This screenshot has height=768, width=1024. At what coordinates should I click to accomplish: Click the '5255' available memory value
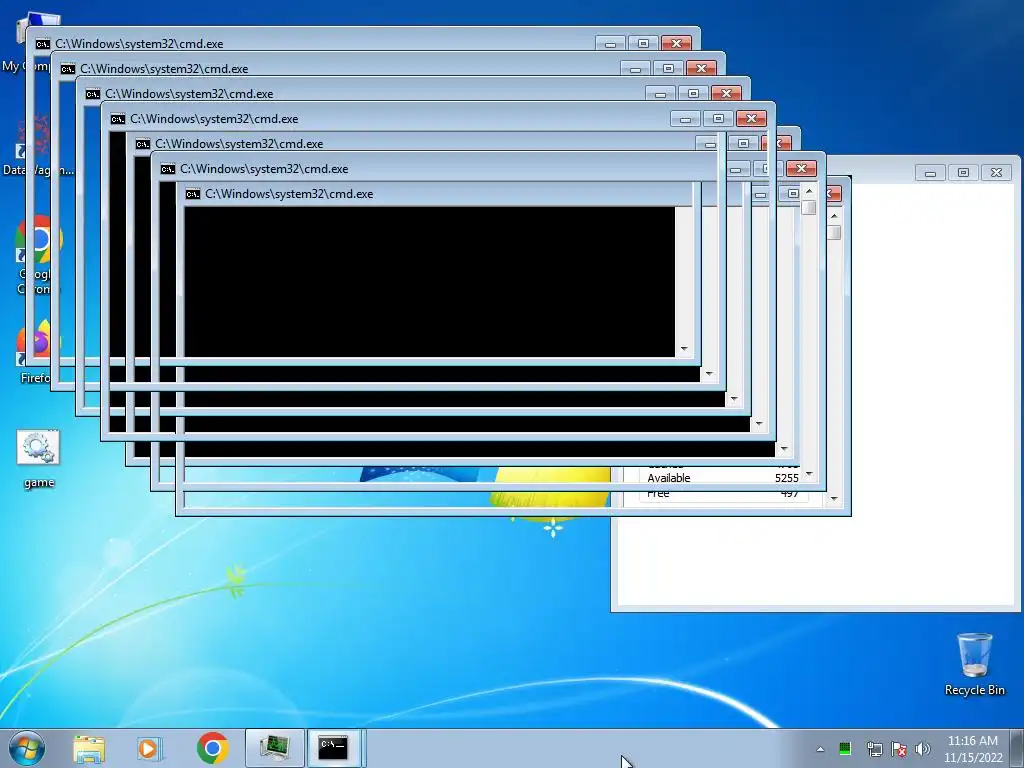786,478
